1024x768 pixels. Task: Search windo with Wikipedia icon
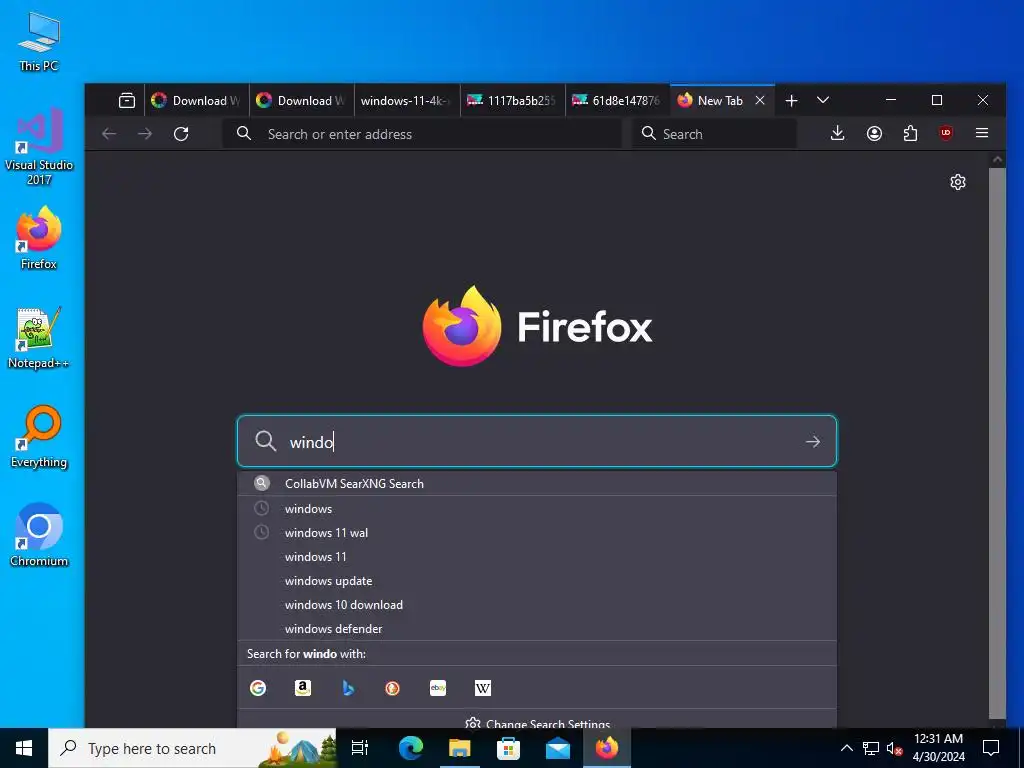(x=483, y=688)
